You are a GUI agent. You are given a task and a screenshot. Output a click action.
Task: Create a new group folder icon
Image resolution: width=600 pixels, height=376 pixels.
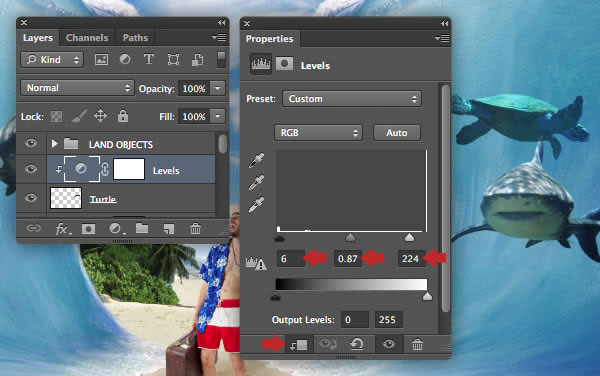tap(142, 228)
